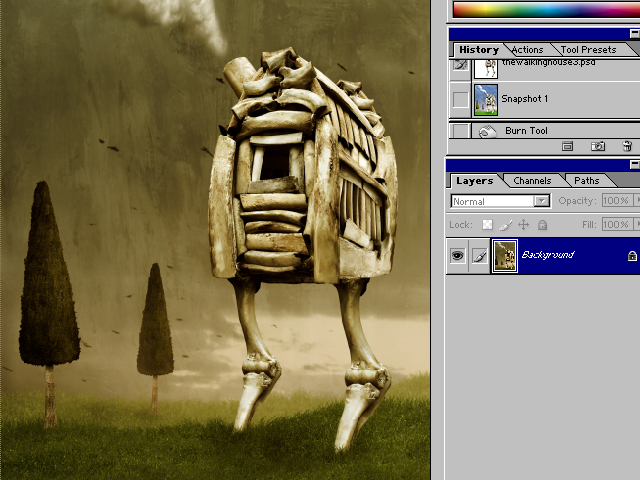The image size is (640, 480).
Task: Click the lock position move icon
Action: pos(523,225)
